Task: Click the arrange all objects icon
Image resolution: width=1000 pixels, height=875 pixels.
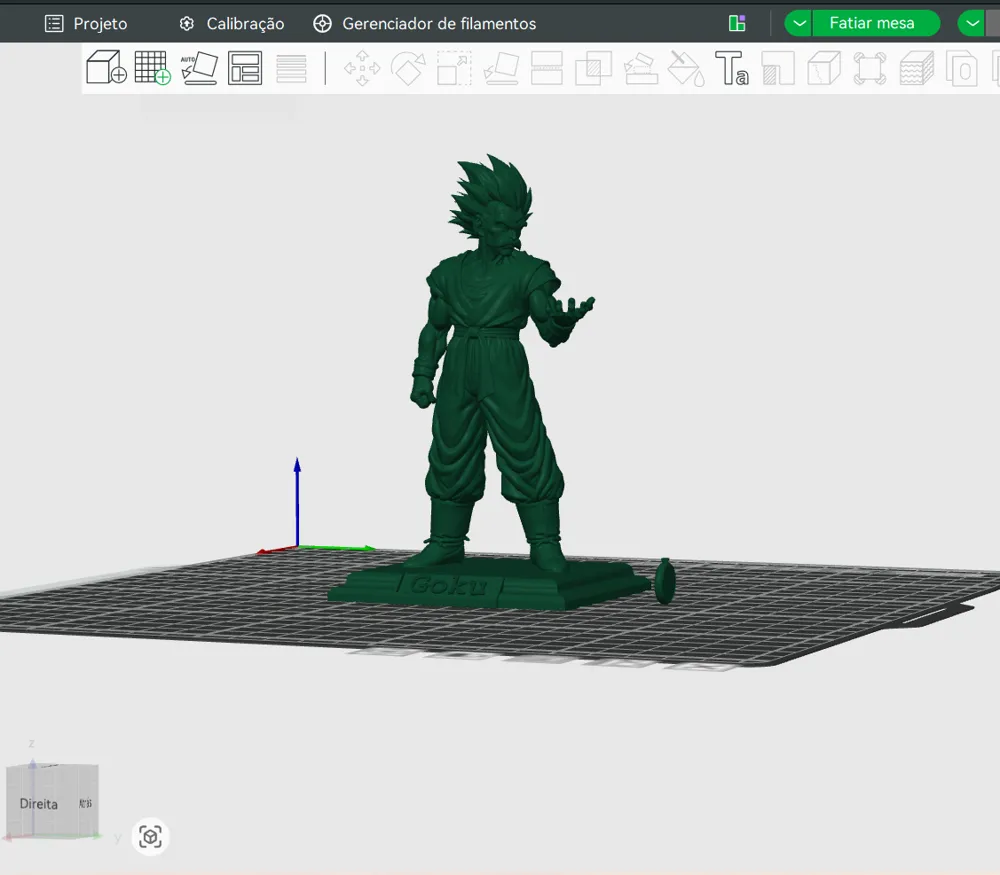Action: [245, 68]
